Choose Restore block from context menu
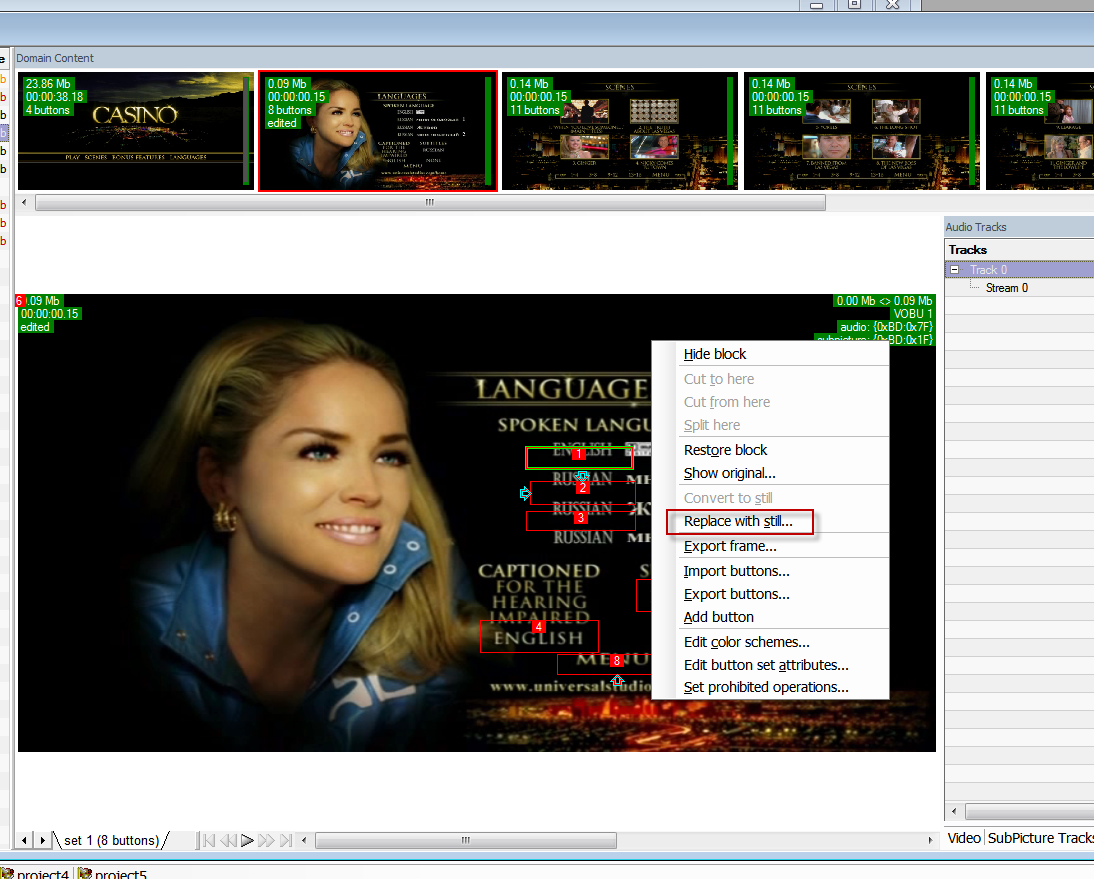Screen dimensions: 1094x879 725,450
